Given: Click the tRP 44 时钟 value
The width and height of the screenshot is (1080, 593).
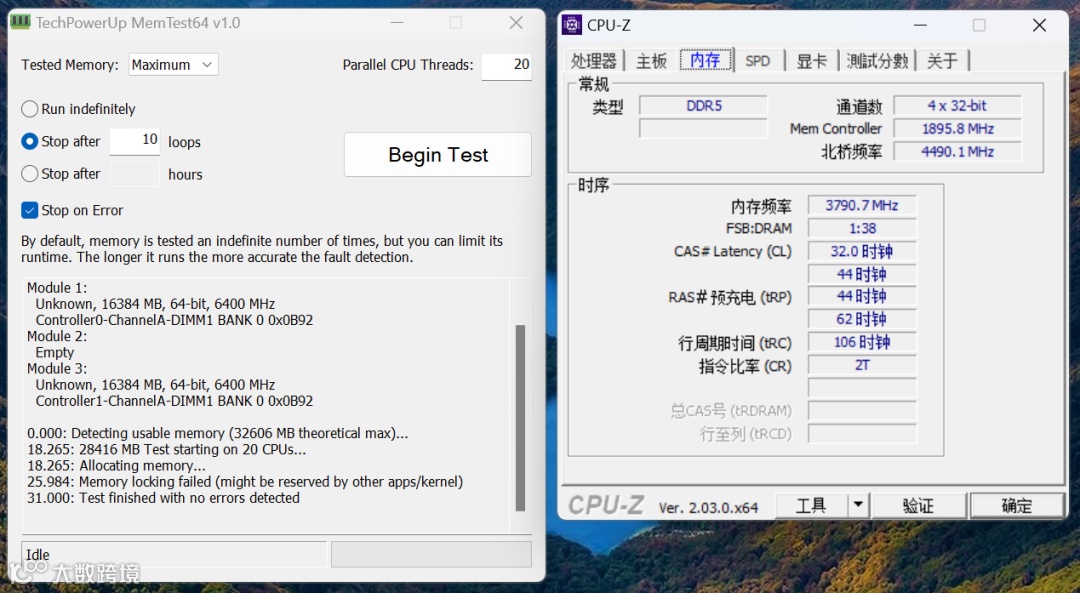Looking at the screenshot, I should point(862,296).
